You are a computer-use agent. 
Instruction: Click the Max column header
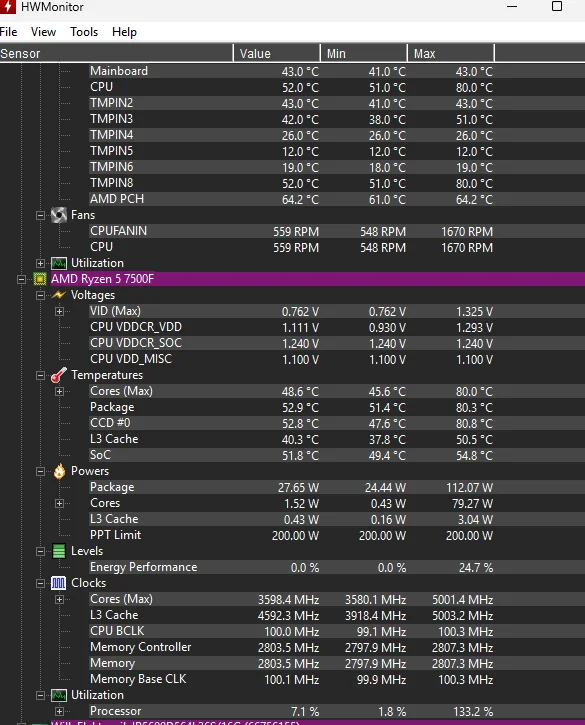(451, 53)
